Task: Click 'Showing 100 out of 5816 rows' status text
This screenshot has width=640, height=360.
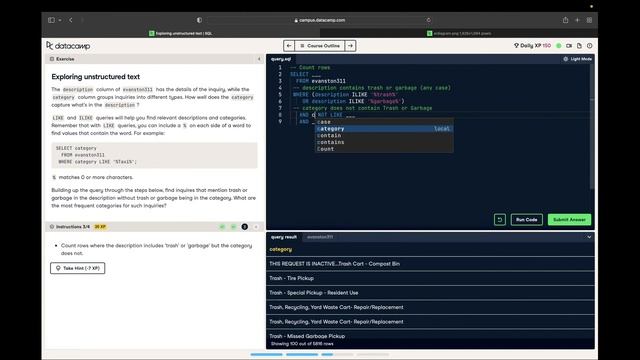Action: pos(302,344)
